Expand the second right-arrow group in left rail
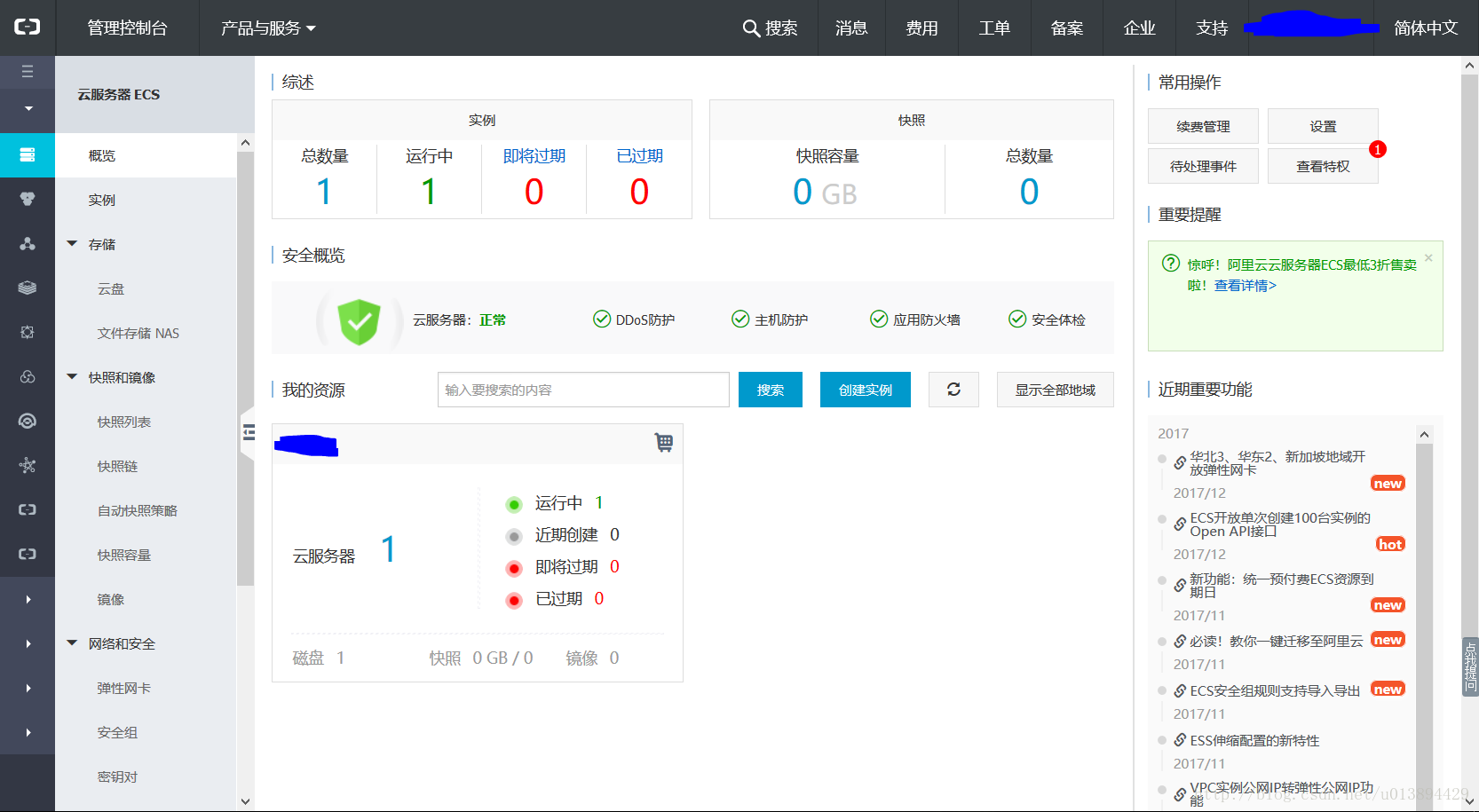The width and height of the screenshot is (1479, 812). 28,643
